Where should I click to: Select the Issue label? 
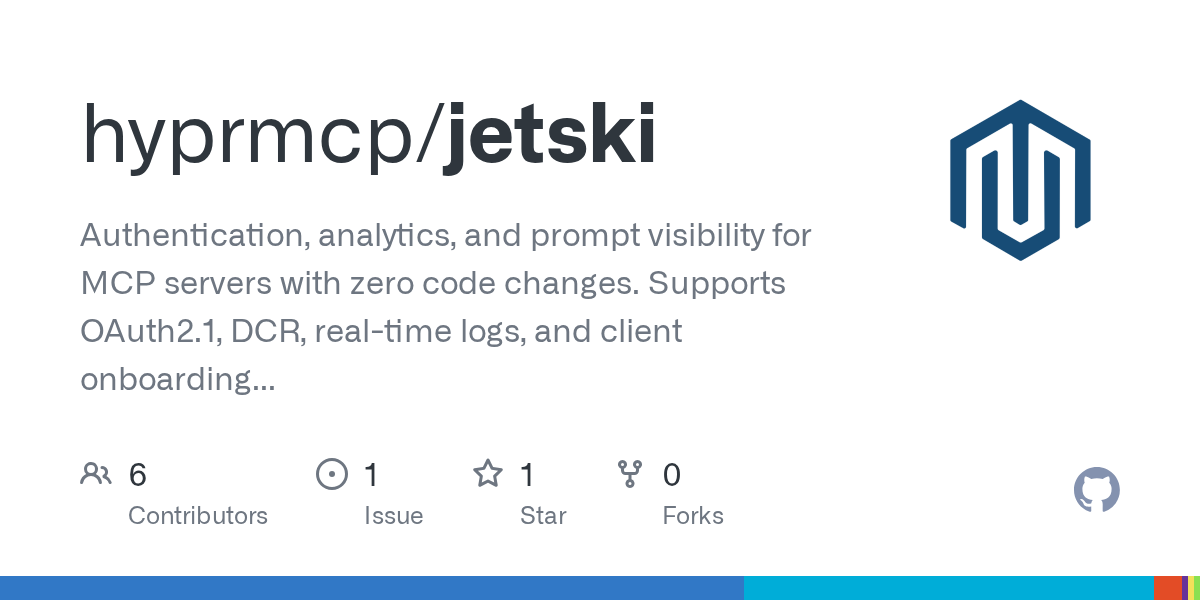click(393, 516)
